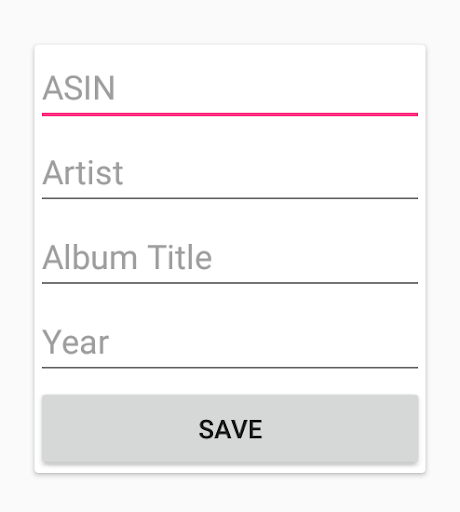Select the Album Title input field
460x512 pixels.
(x=230, y=258)
